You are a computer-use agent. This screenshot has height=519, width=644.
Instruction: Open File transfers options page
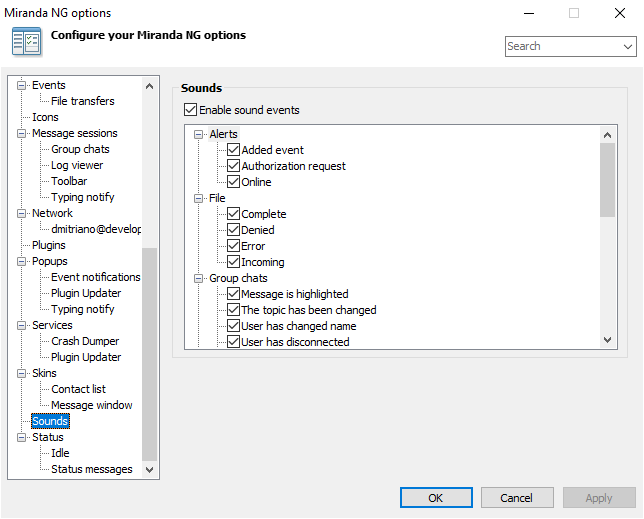(83, 101)
